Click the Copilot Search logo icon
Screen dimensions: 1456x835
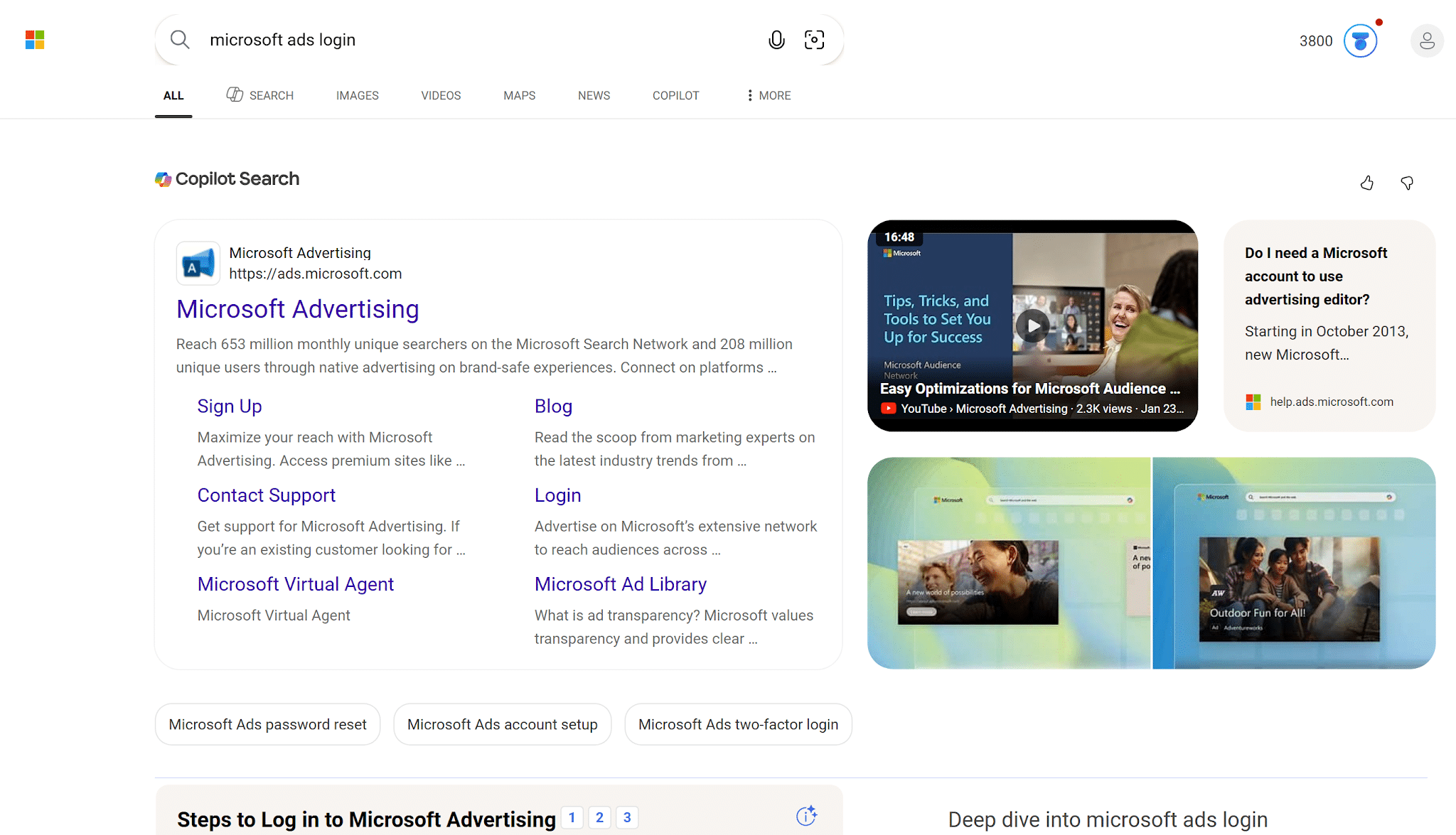[164, 179]
